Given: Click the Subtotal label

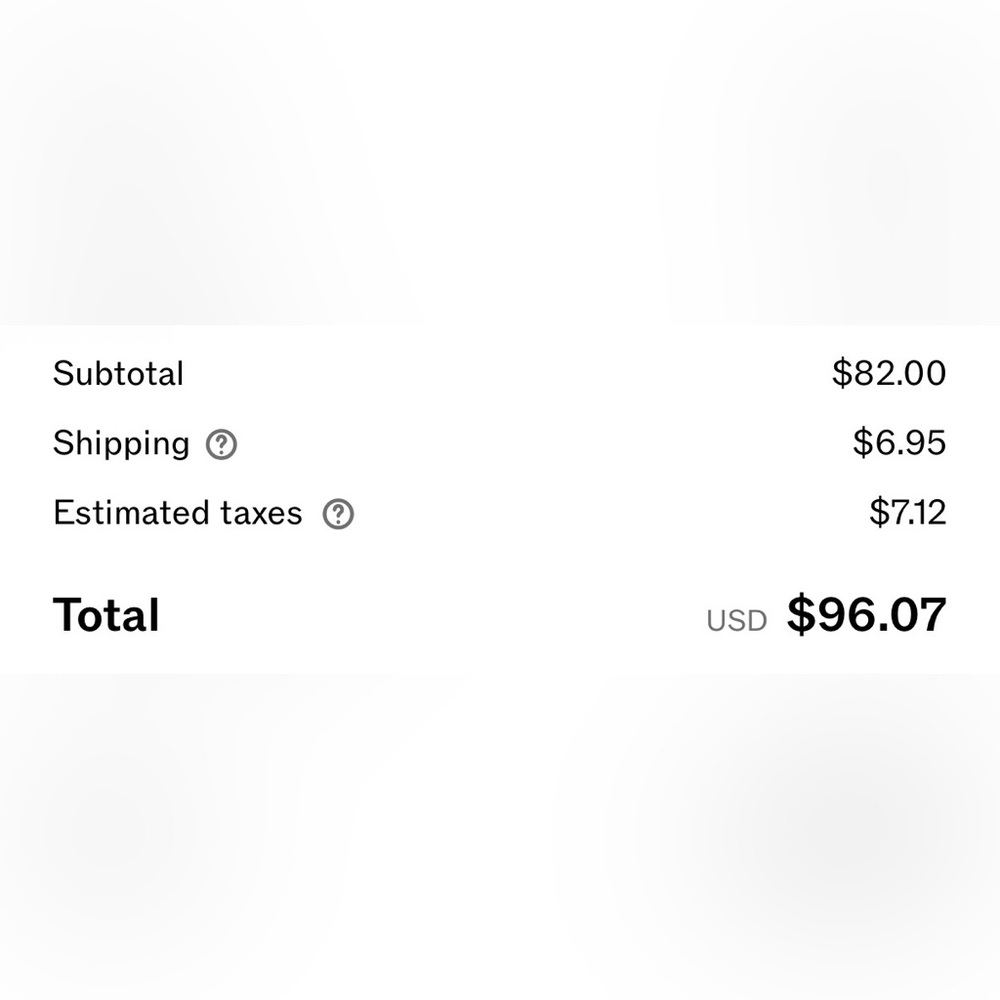Looking at the screenshot, I should 118,374.
